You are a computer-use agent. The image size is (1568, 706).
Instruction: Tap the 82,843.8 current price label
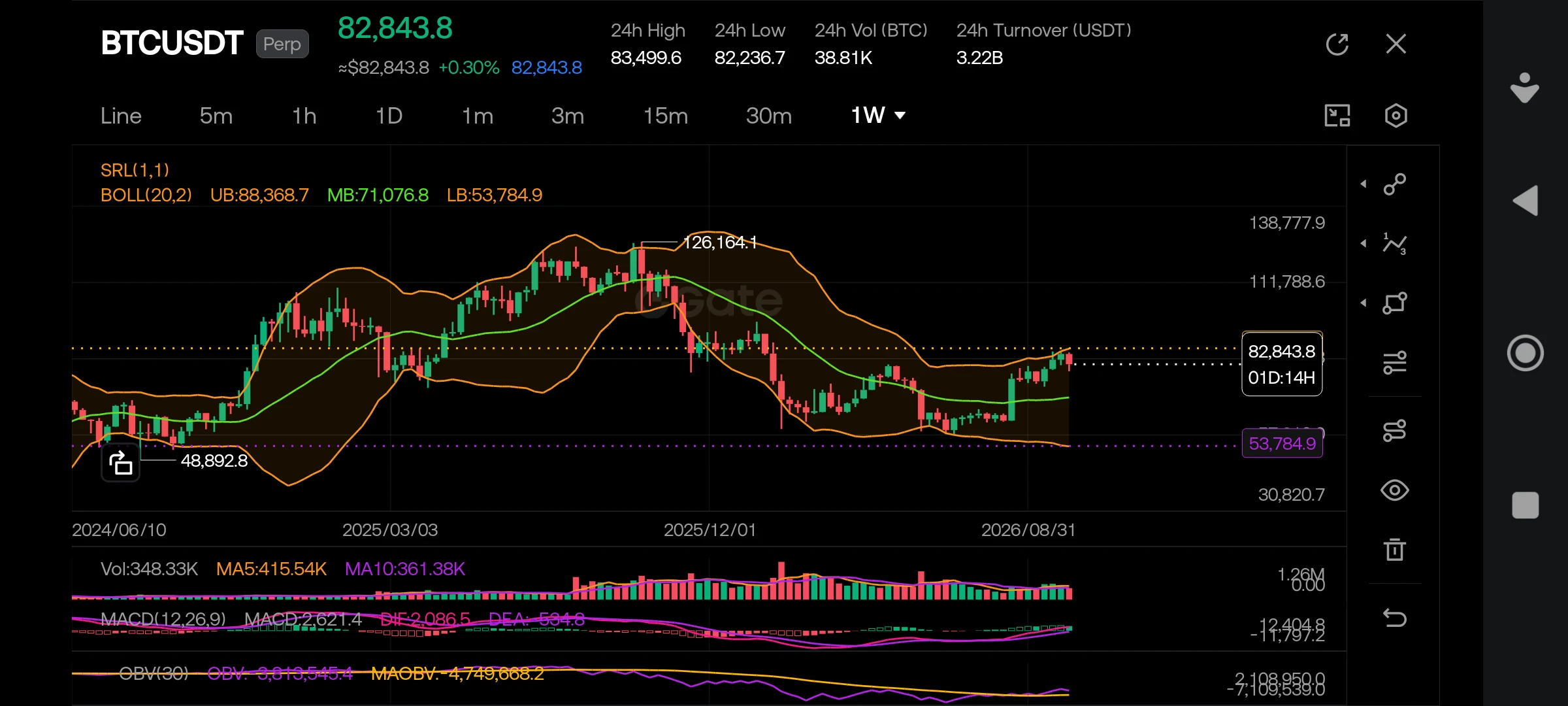(x=1282, y=364)
